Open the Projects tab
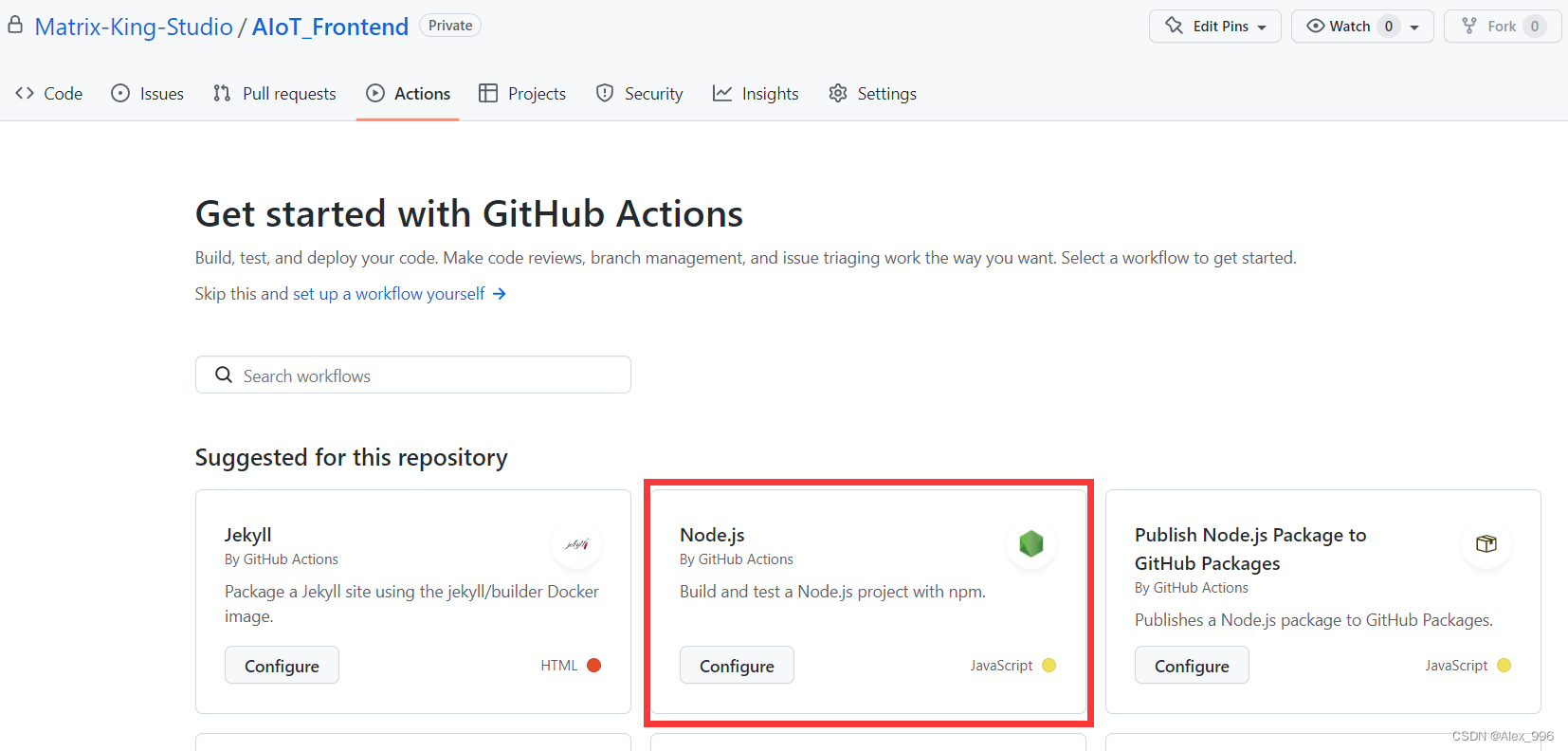 (x=522, y=93)
